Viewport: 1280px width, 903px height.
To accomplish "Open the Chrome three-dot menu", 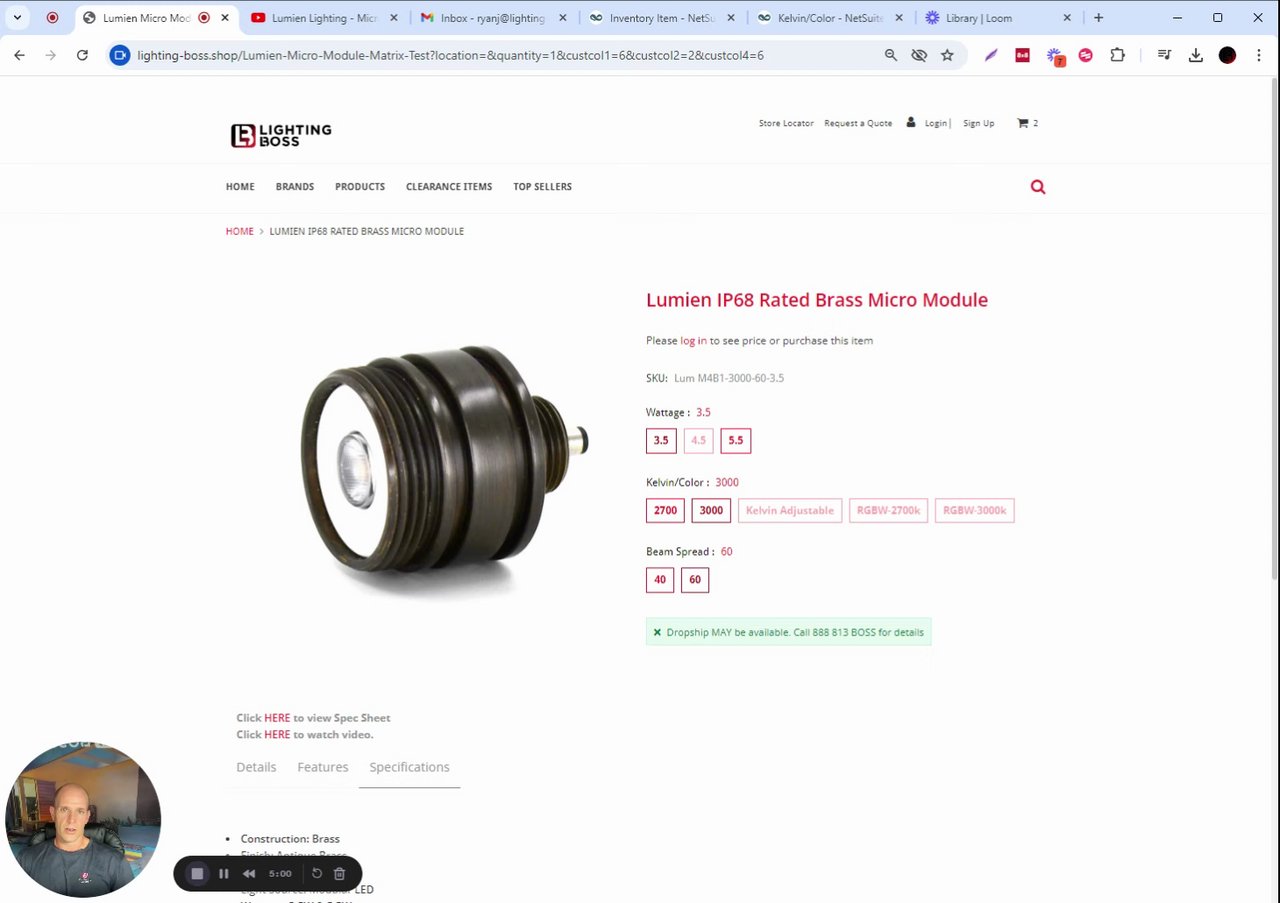I will click(x=1258, y=55).
